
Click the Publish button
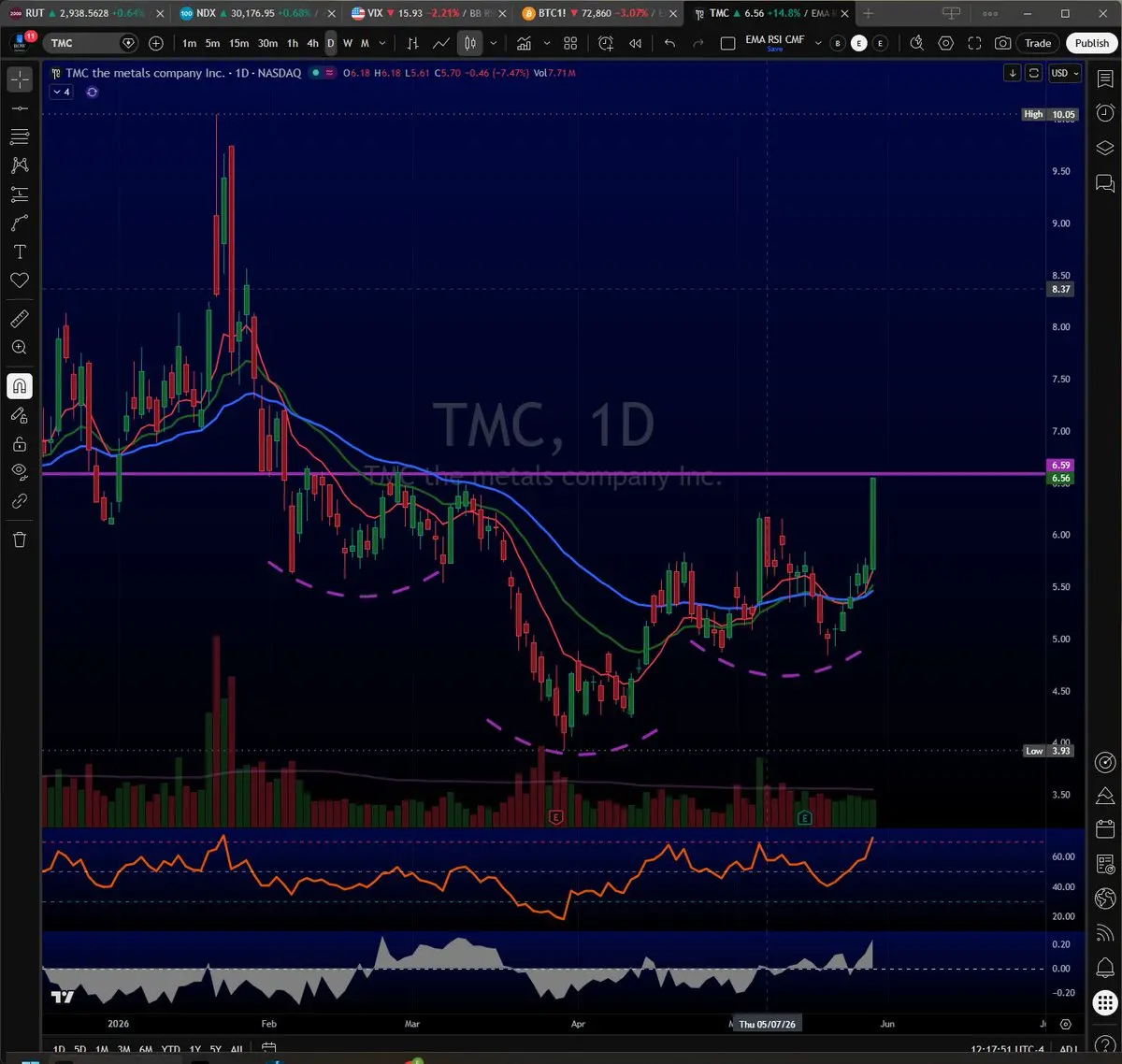pyautogui.click(x=1091, y=43)
